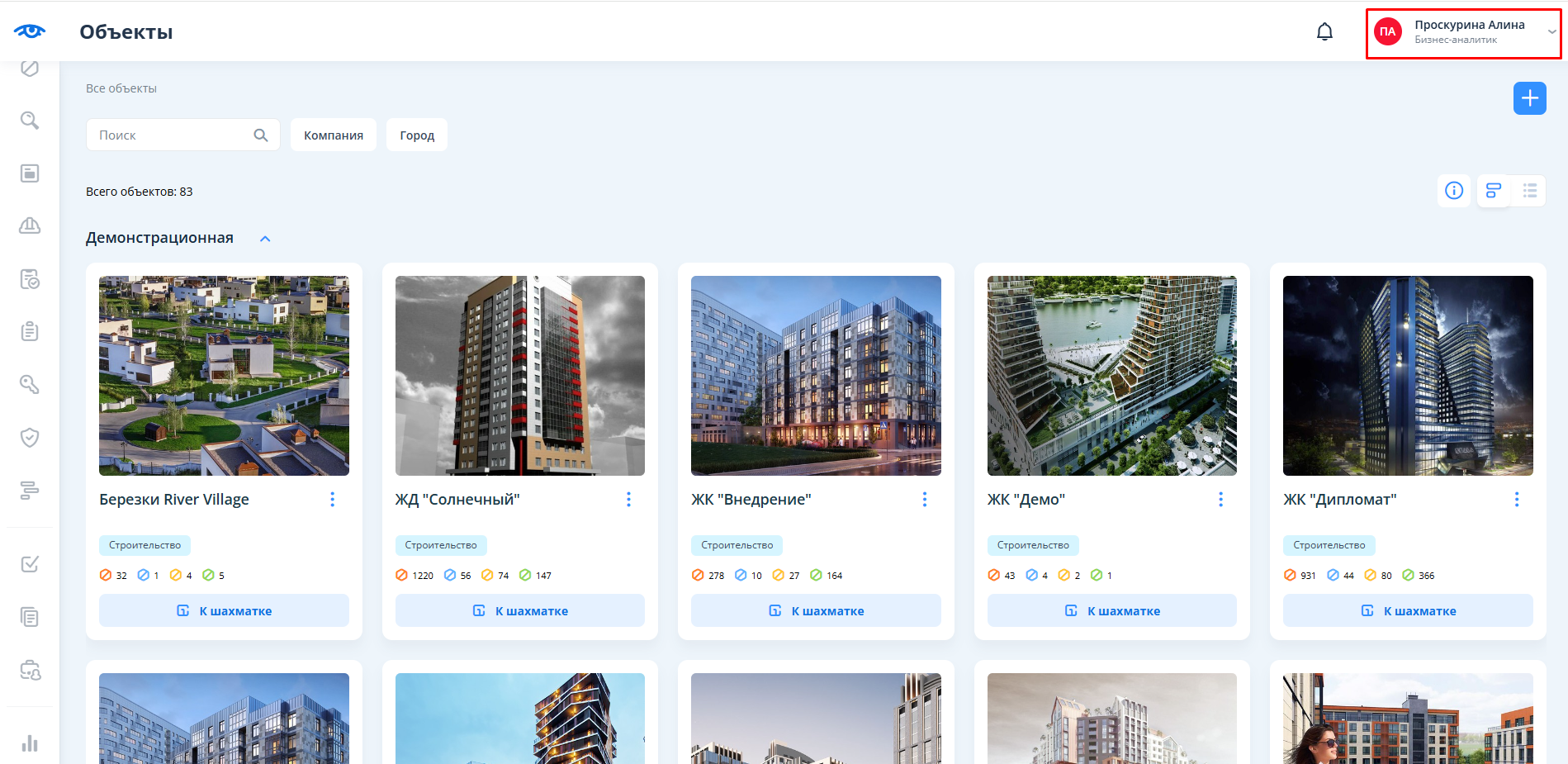Open three-dot menu for ЖК "Демо"
The image size is (1568, 764).
(x=1220, y=500)
